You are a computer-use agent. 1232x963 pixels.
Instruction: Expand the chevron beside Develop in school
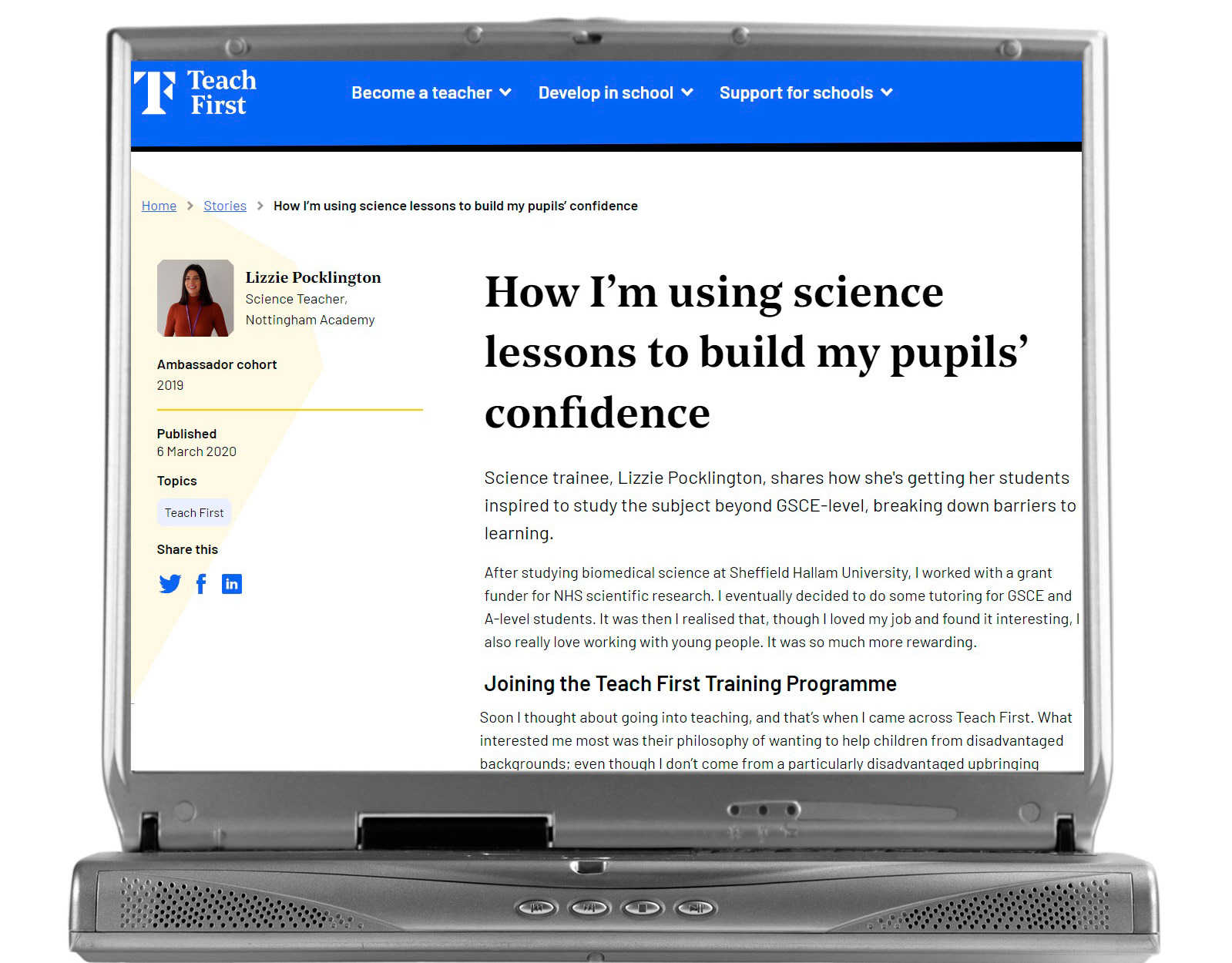pyautogui.click(x=687, y=92)
